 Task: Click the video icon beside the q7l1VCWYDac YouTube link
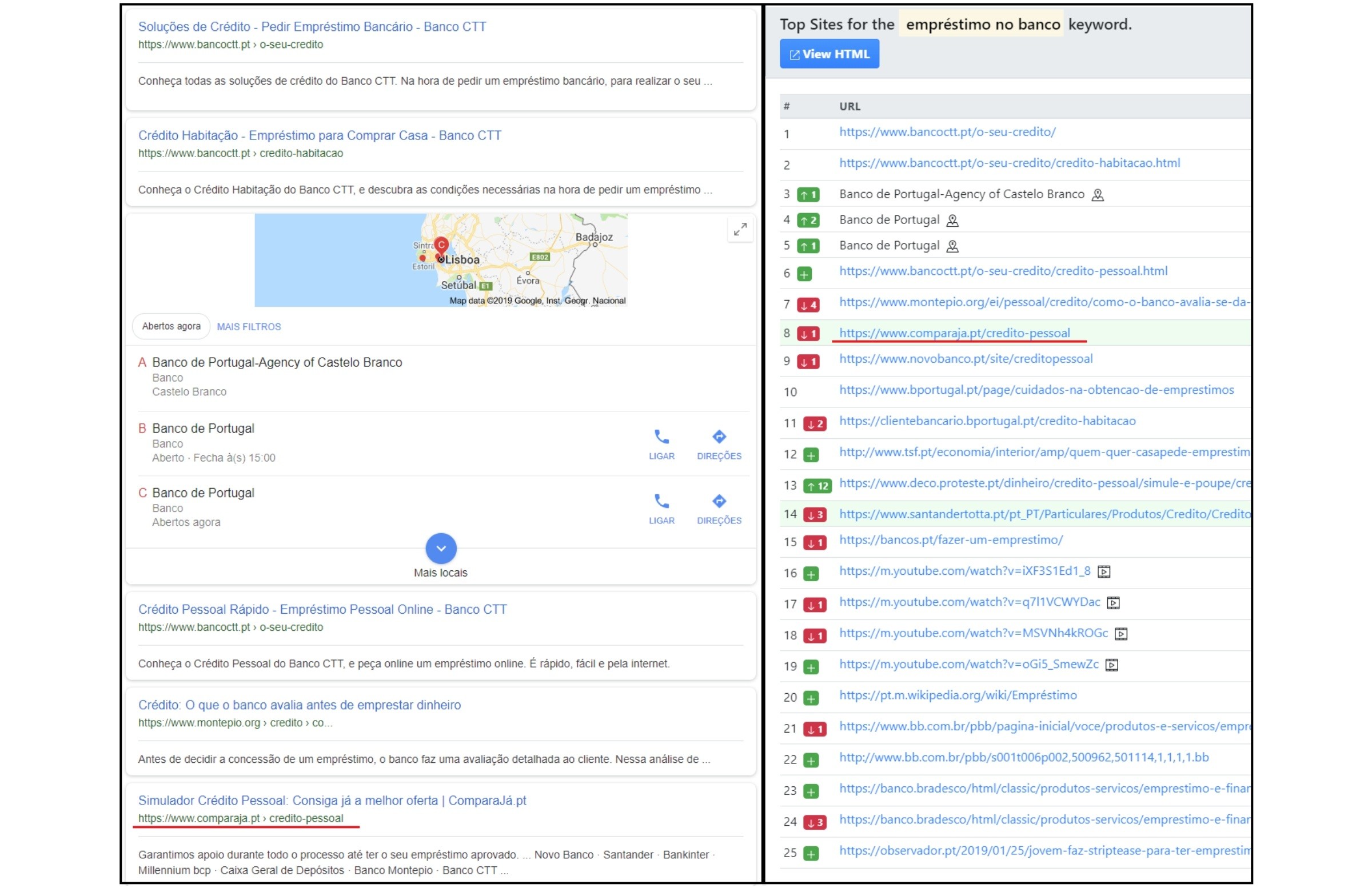(x=1113, y=603)
